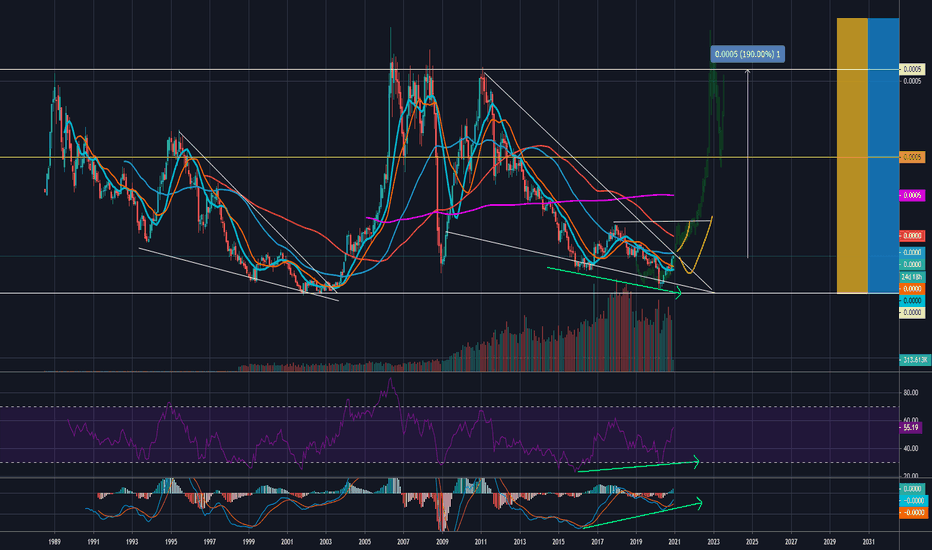Click the 2005 label on the time axis

364,542
